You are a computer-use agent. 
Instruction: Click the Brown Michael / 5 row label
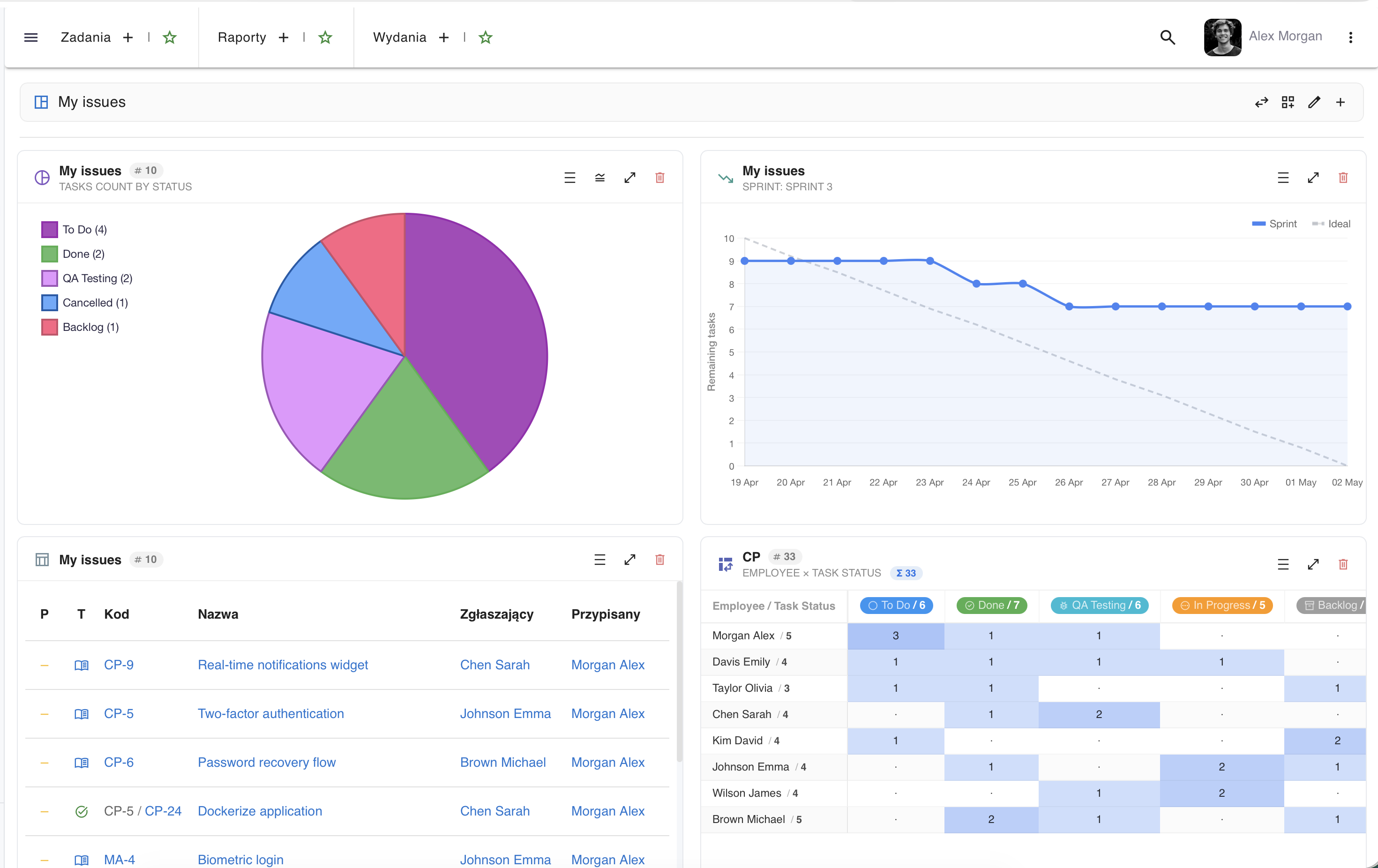pos(756,819)
